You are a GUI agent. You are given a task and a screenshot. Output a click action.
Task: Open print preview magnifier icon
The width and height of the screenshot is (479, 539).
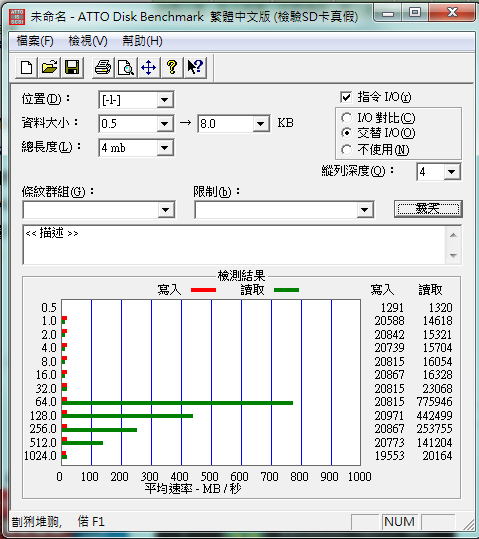coord(126,67)
